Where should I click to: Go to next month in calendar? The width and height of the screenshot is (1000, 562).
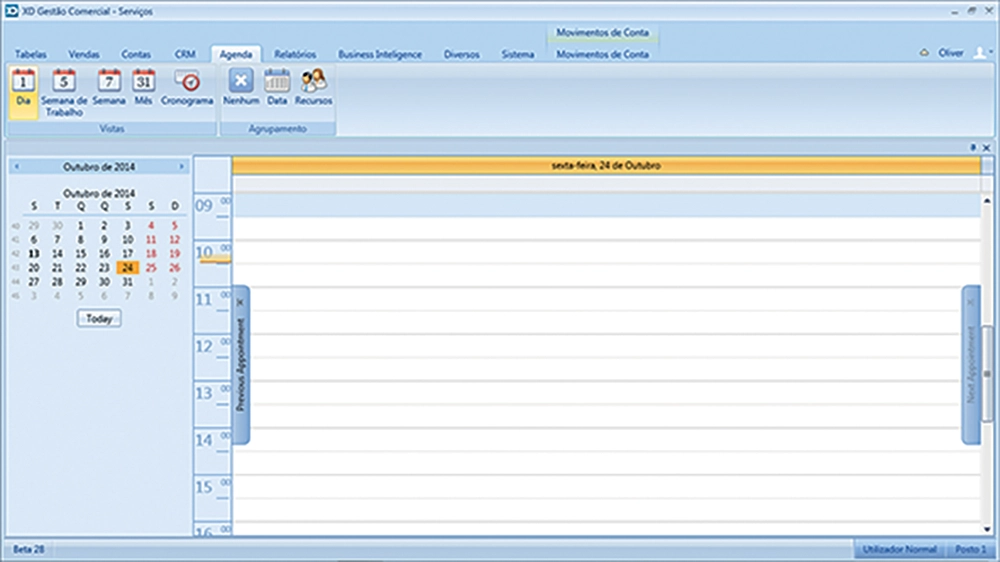click(x=181, y=166)
